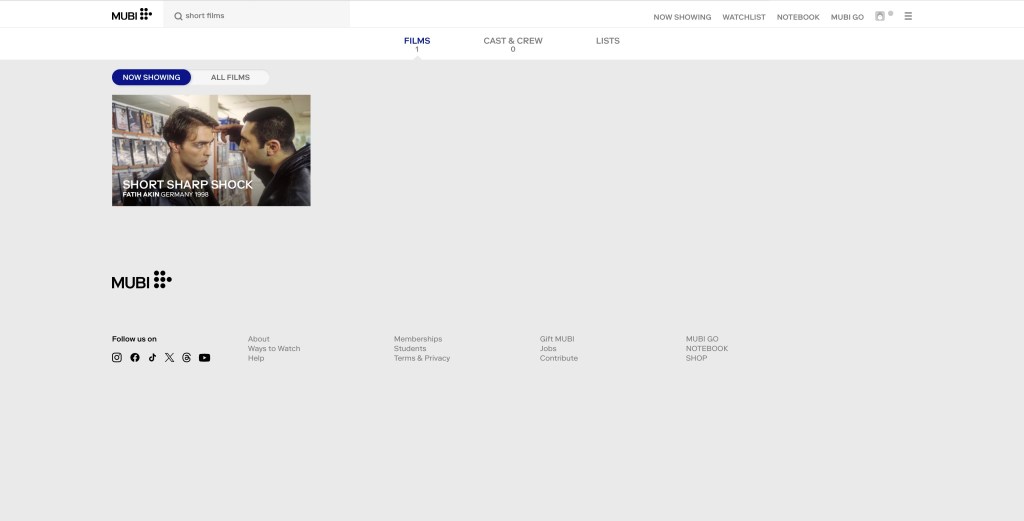
Task: Open the Lists tab
Action: click(607, 41)
